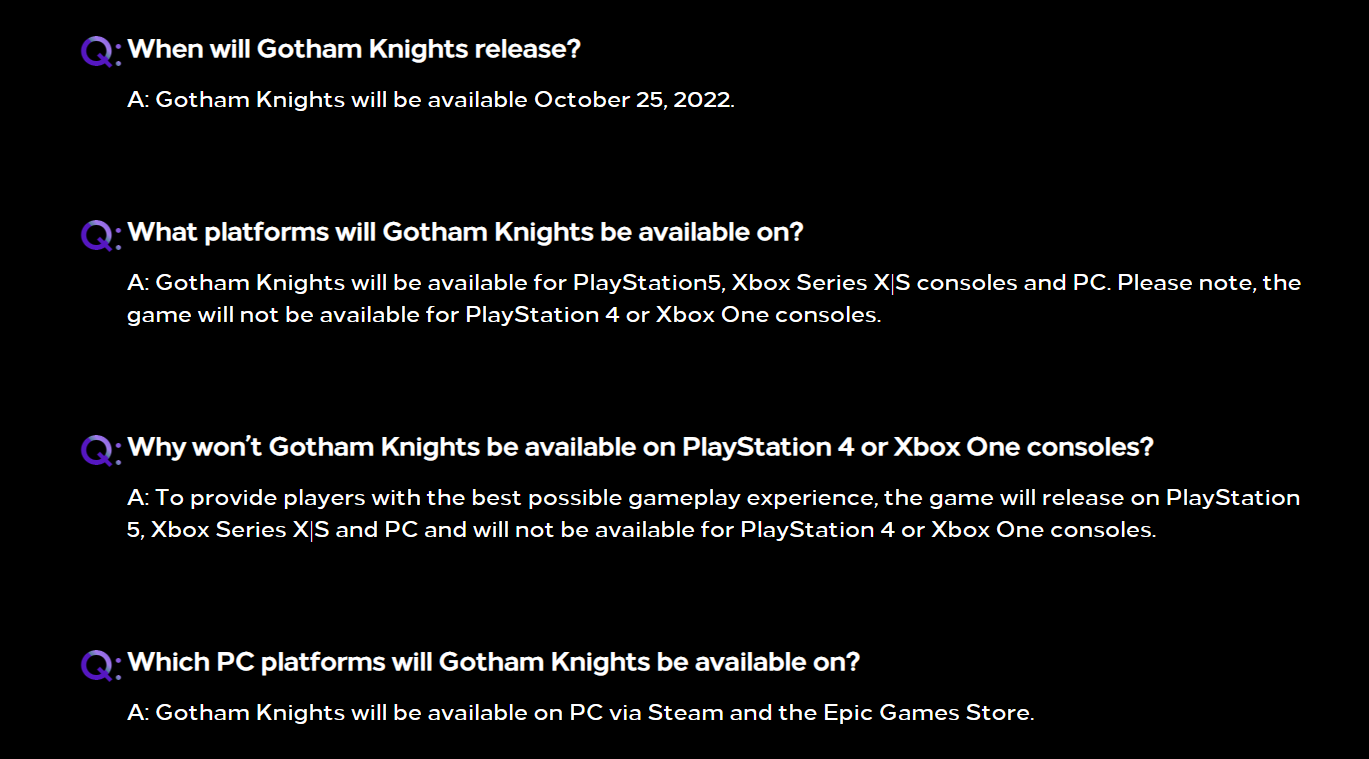Click the Q icon beside release date question
This screenshot has width=1369, height=759.
pos(101,51)
